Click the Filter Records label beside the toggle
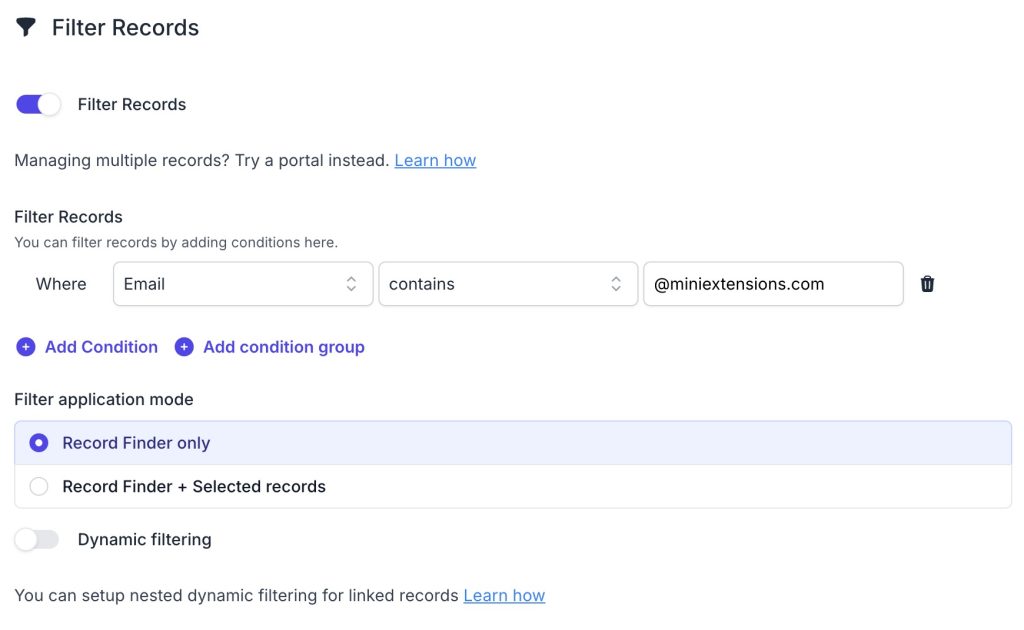Screen dimensions: 1024x630 (132, 104)
